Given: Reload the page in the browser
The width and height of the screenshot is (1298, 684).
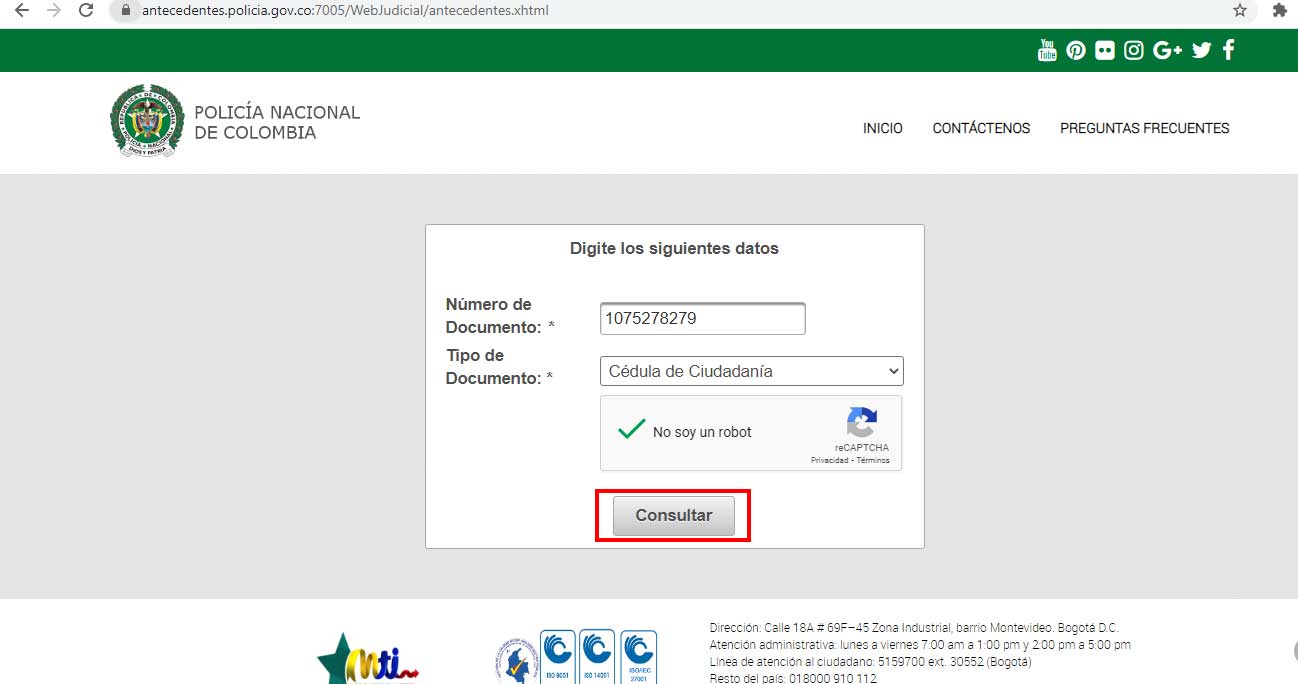Looking at the screenshot, I should tap(86, 11).
